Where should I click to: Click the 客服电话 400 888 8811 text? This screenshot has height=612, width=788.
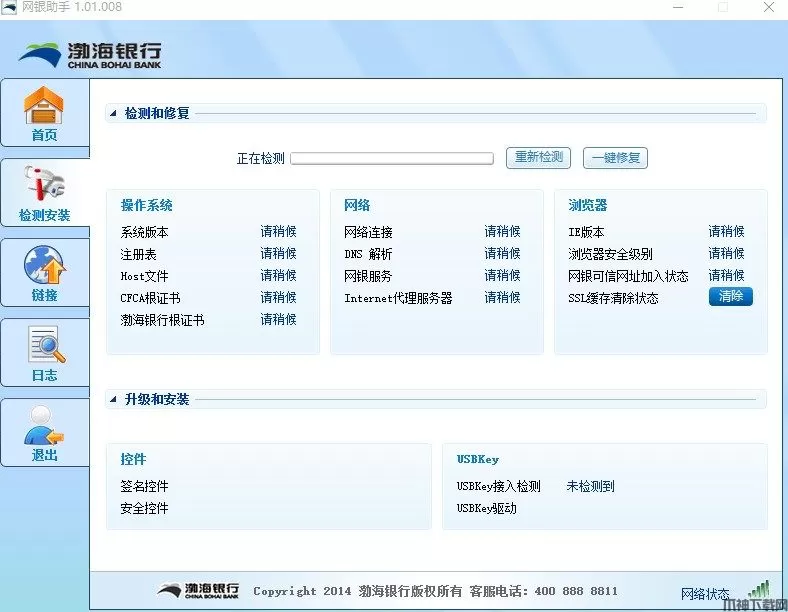544,591
